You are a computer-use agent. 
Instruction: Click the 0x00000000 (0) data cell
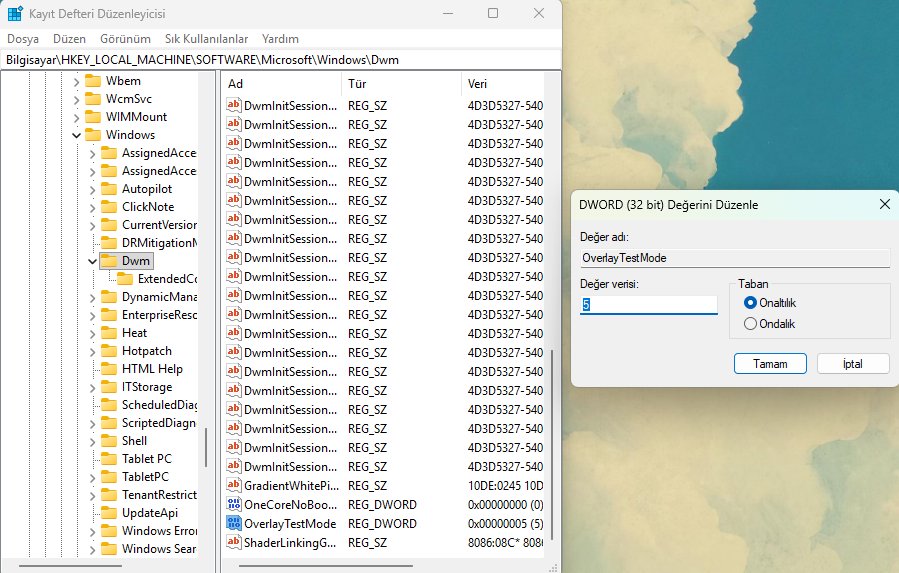(x=505, y=505)
